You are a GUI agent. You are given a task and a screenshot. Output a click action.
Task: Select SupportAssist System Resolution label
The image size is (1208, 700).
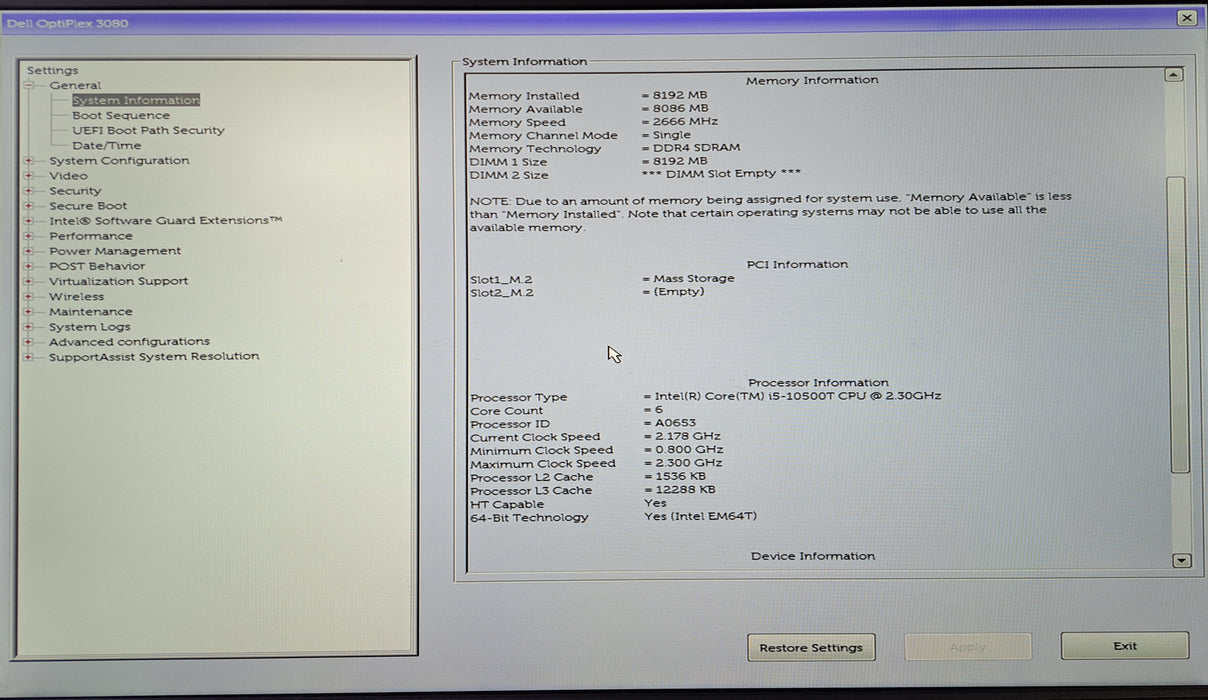click(154, 356)
